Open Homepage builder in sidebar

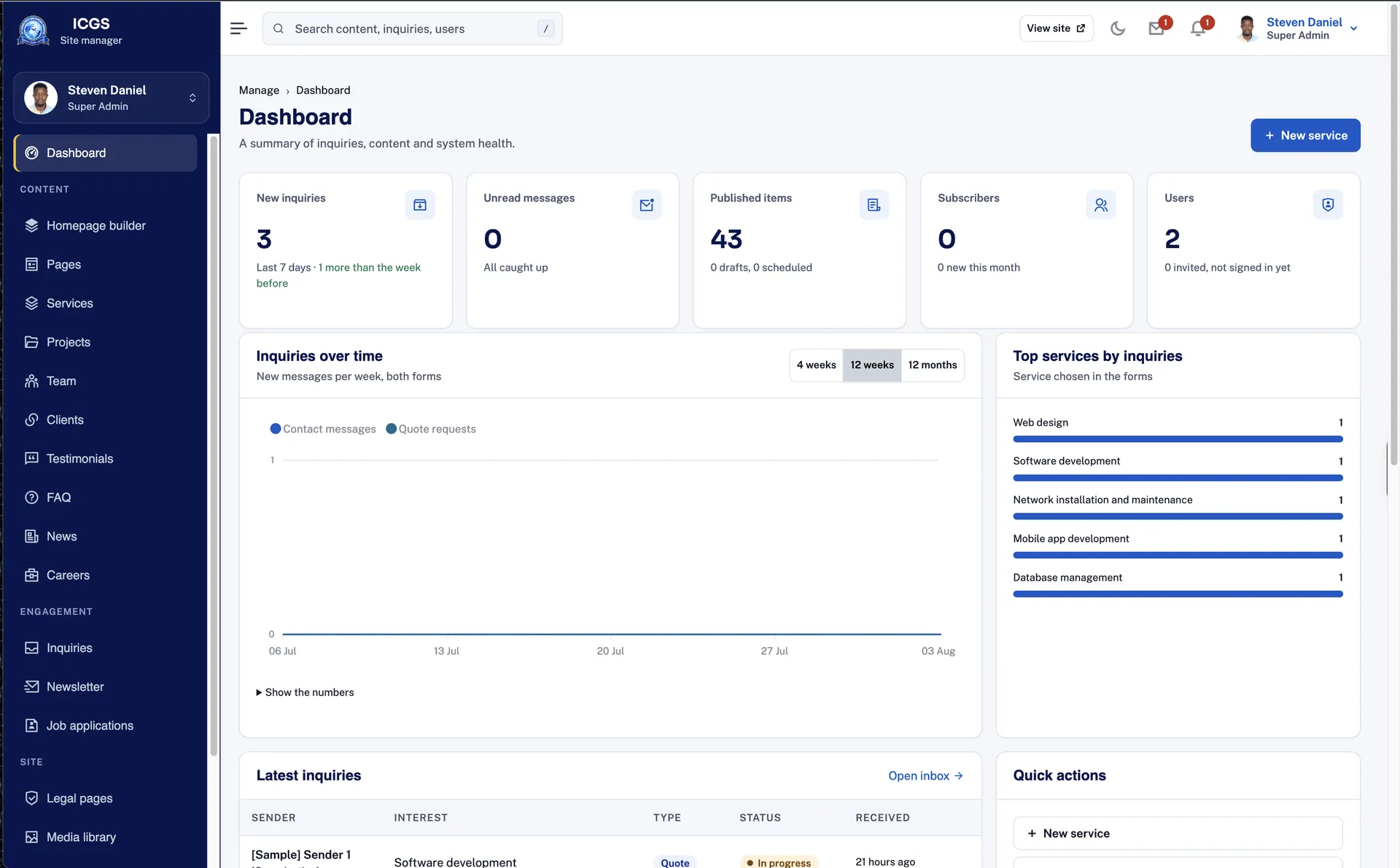coord(105,225)
